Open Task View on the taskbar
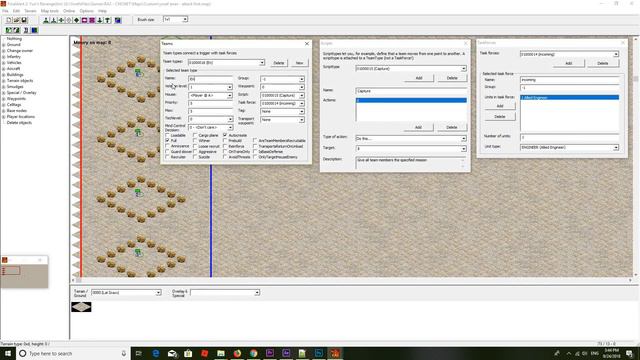This screenshot has height=360, width=640. [x=138, y=353]
